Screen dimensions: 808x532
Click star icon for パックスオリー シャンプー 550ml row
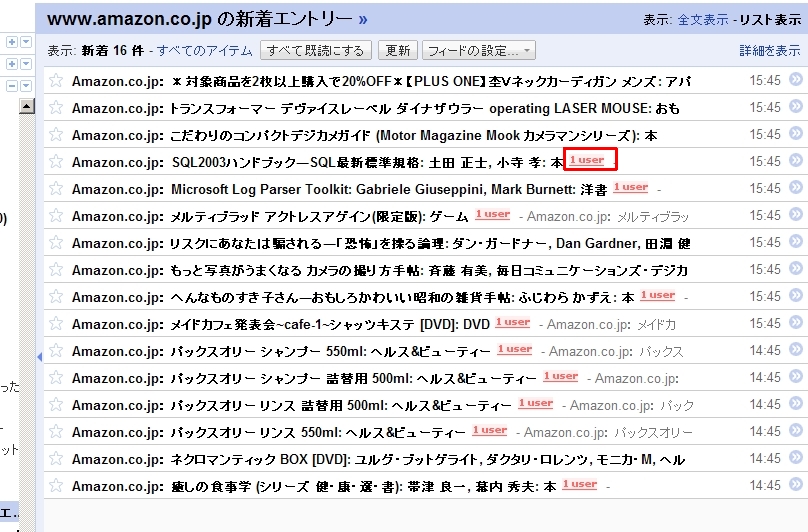click(56, 351)
